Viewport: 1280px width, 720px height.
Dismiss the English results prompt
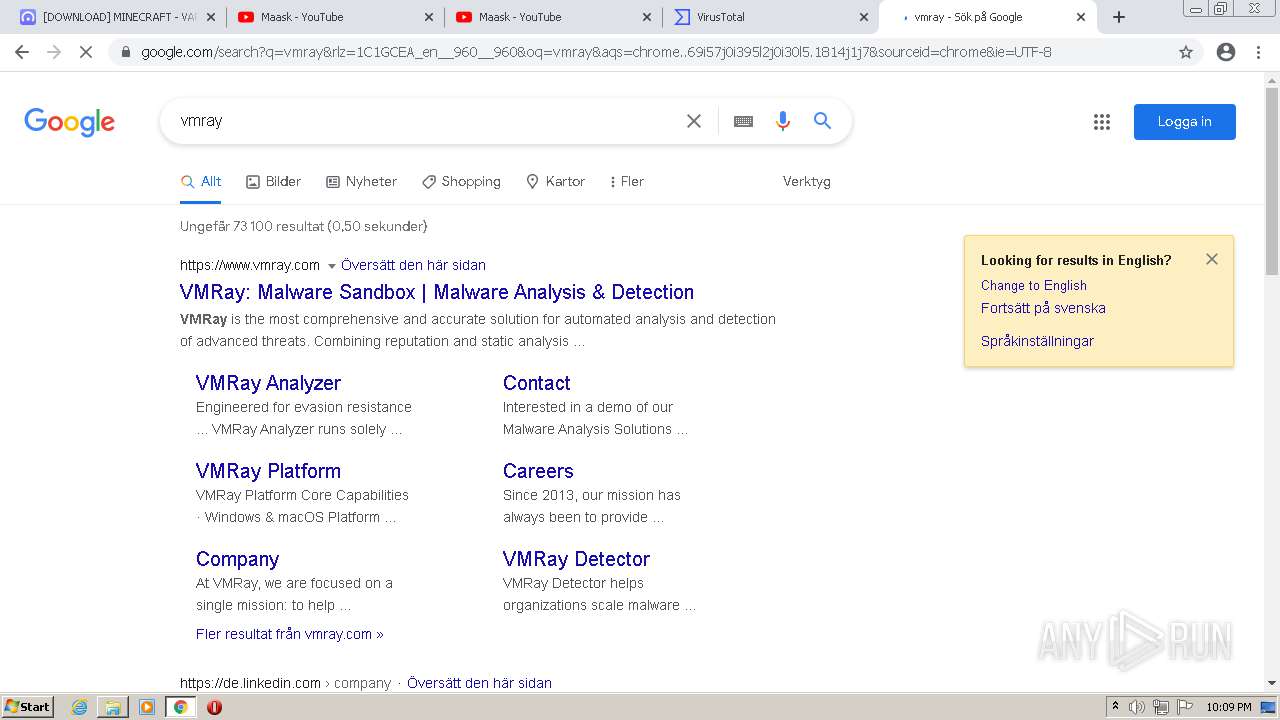coord(1212,259)
